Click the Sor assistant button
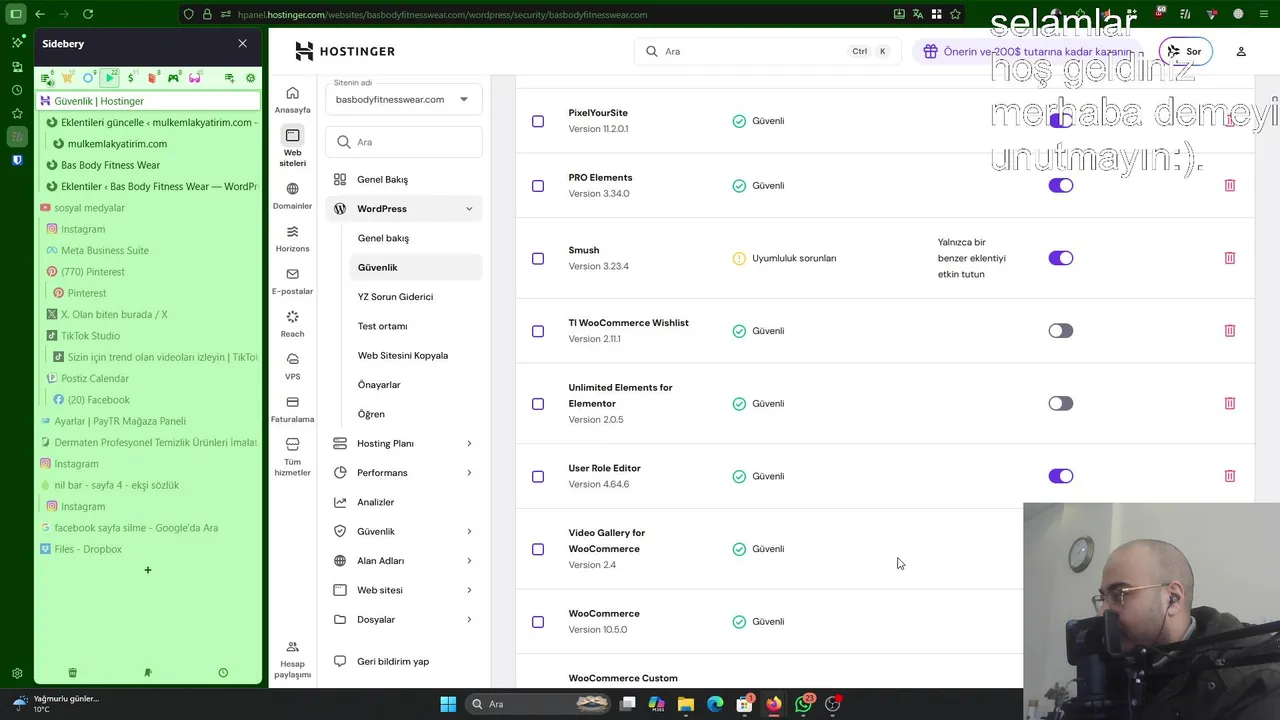The image size is (1280, 720). pos(1184,51)
